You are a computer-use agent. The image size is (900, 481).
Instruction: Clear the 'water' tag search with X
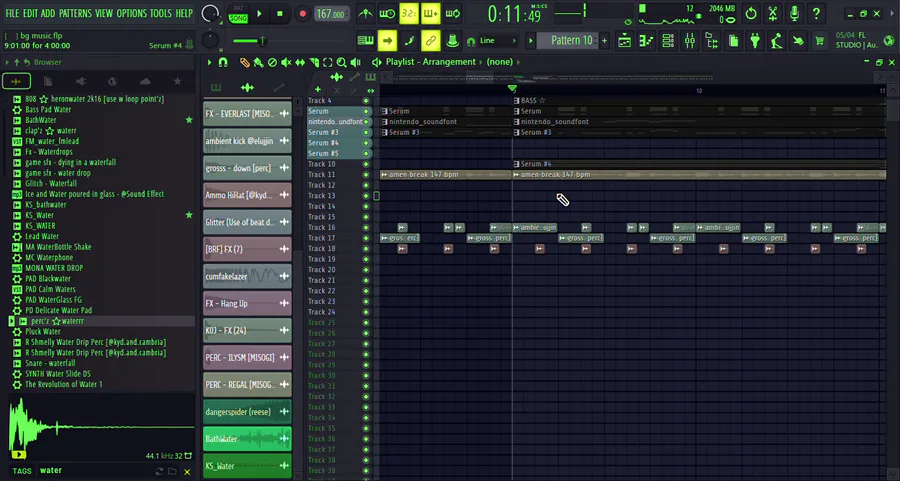click(187, 472)
